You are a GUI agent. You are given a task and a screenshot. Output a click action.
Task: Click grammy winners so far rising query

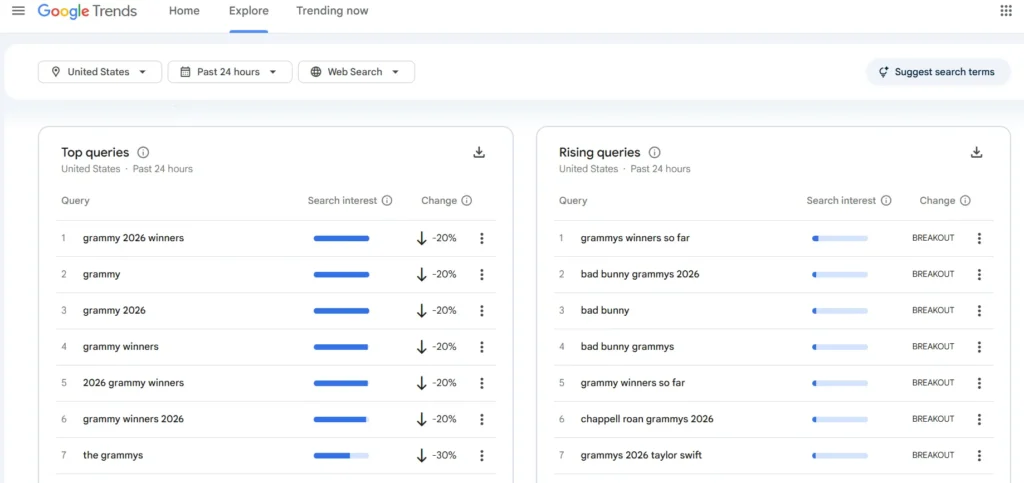pyautogui.click(x=633, y=383)
